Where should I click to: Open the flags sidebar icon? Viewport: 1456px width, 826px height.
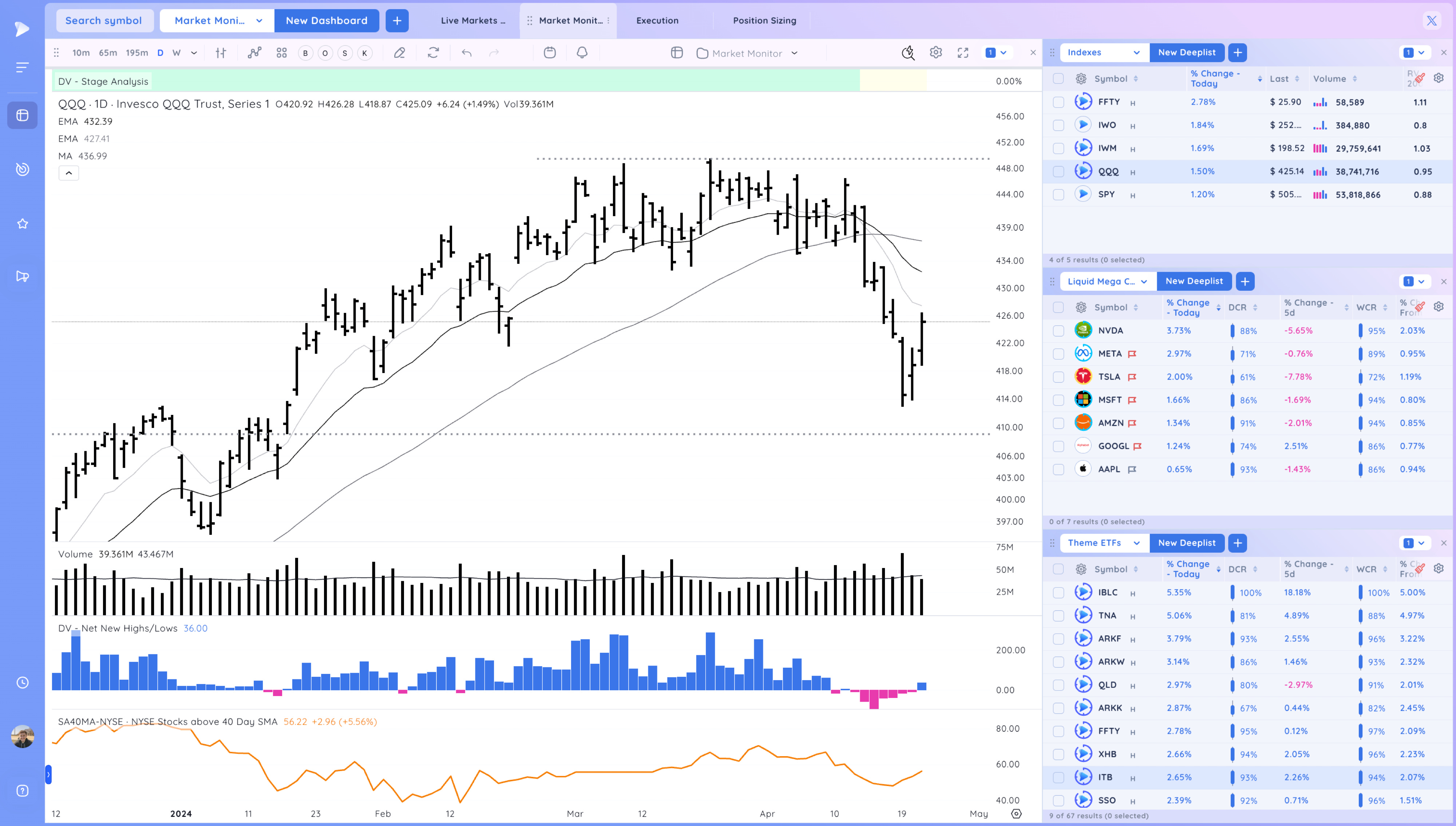[22, 276]
